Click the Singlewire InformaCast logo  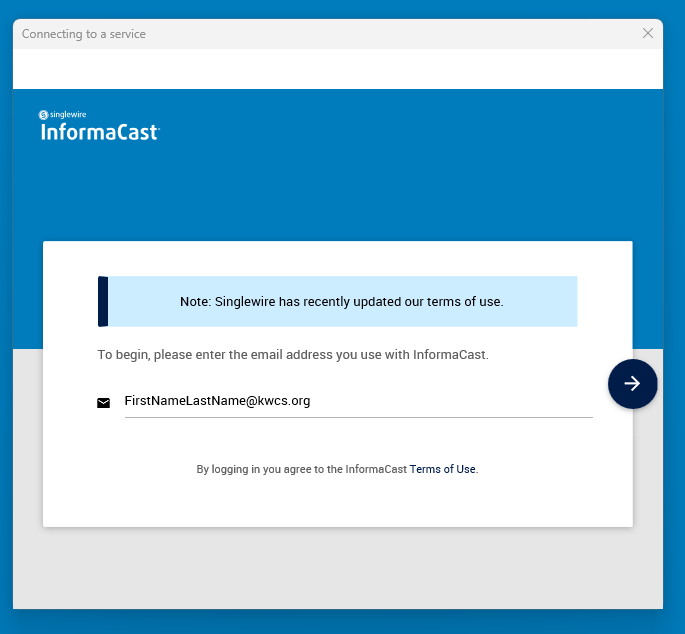click(x=100, y=125)
